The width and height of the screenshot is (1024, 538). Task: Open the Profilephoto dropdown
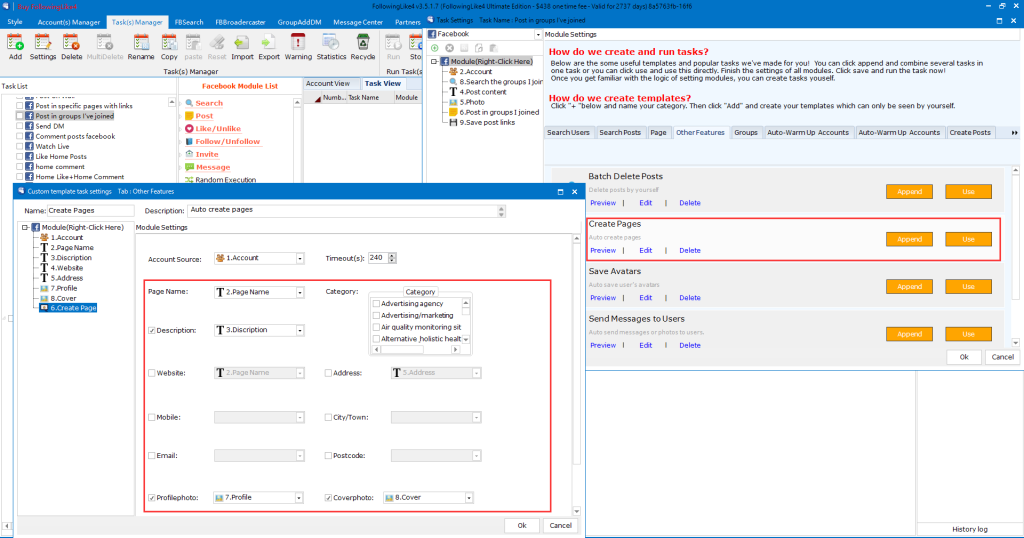(298, 498)
